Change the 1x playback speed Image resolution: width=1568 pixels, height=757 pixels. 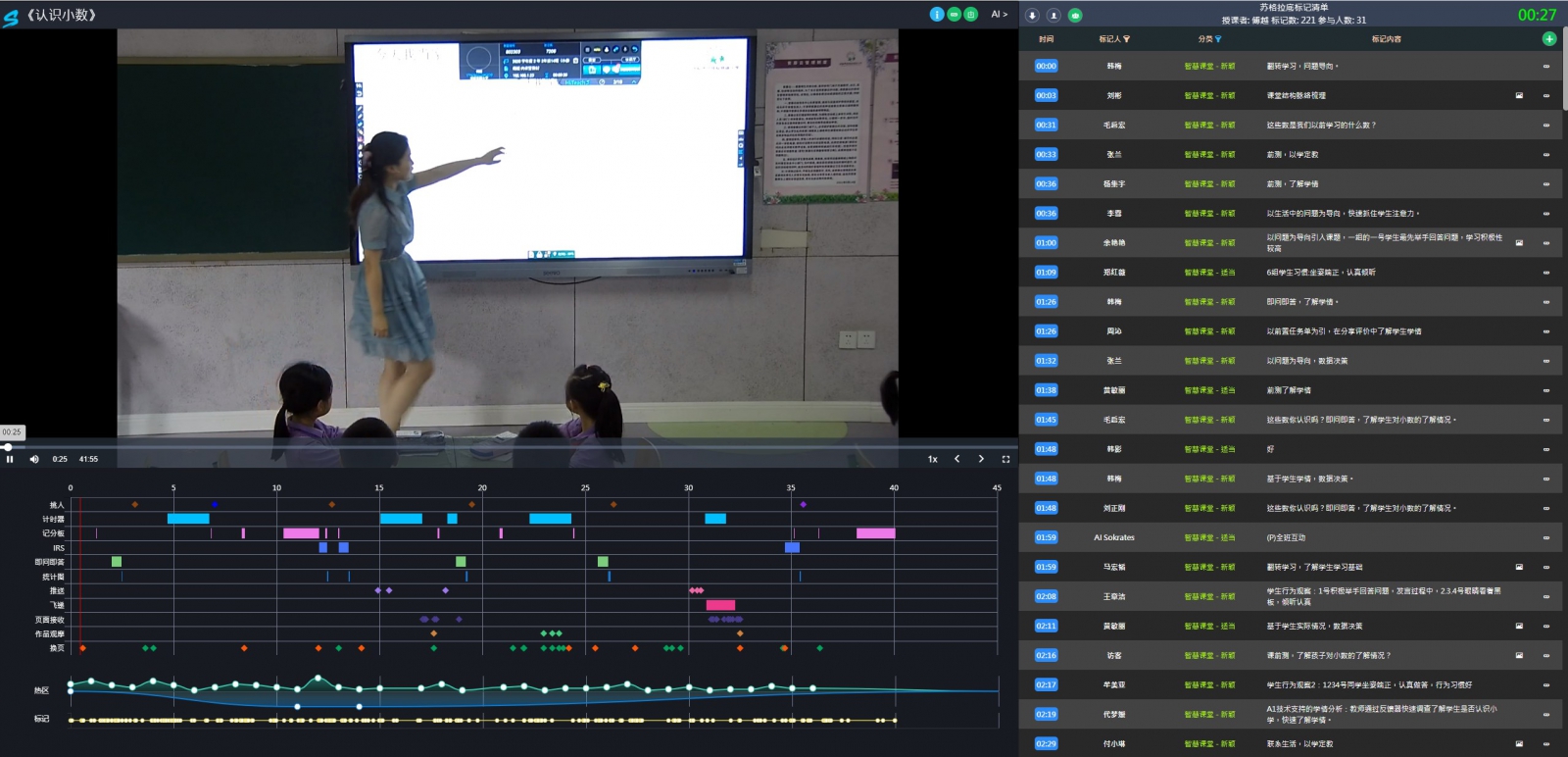tap(932, 459)
